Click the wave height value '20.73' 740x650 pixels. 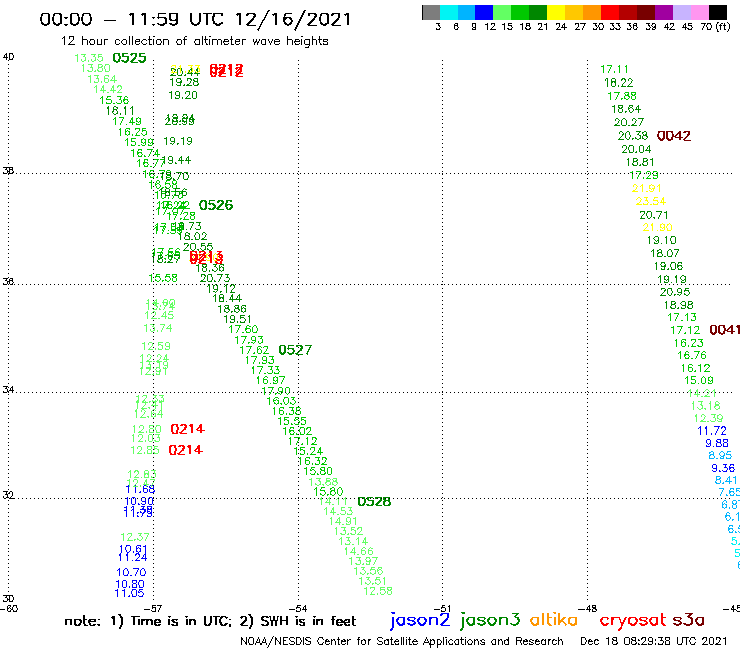(x=215, y=279)
